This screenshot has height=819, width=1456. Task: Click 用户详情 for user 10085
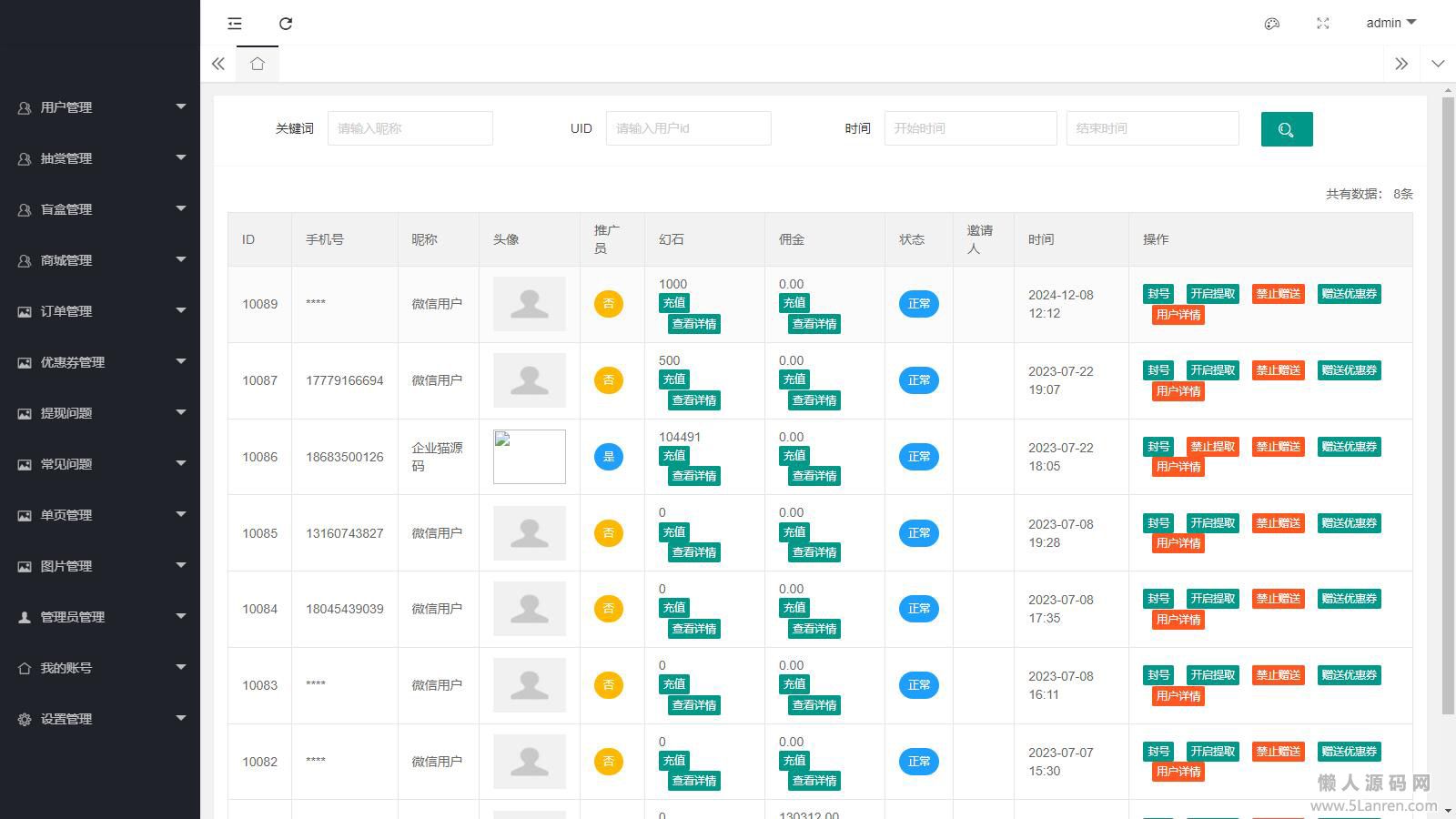pos(1178,543)
